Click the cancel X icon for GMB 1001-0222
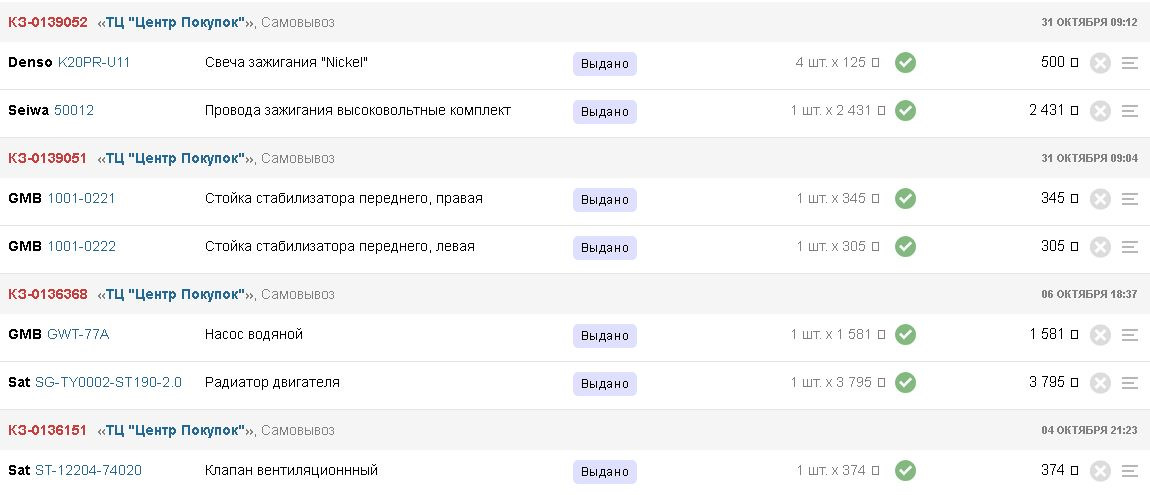 (x=1099, y=247)
